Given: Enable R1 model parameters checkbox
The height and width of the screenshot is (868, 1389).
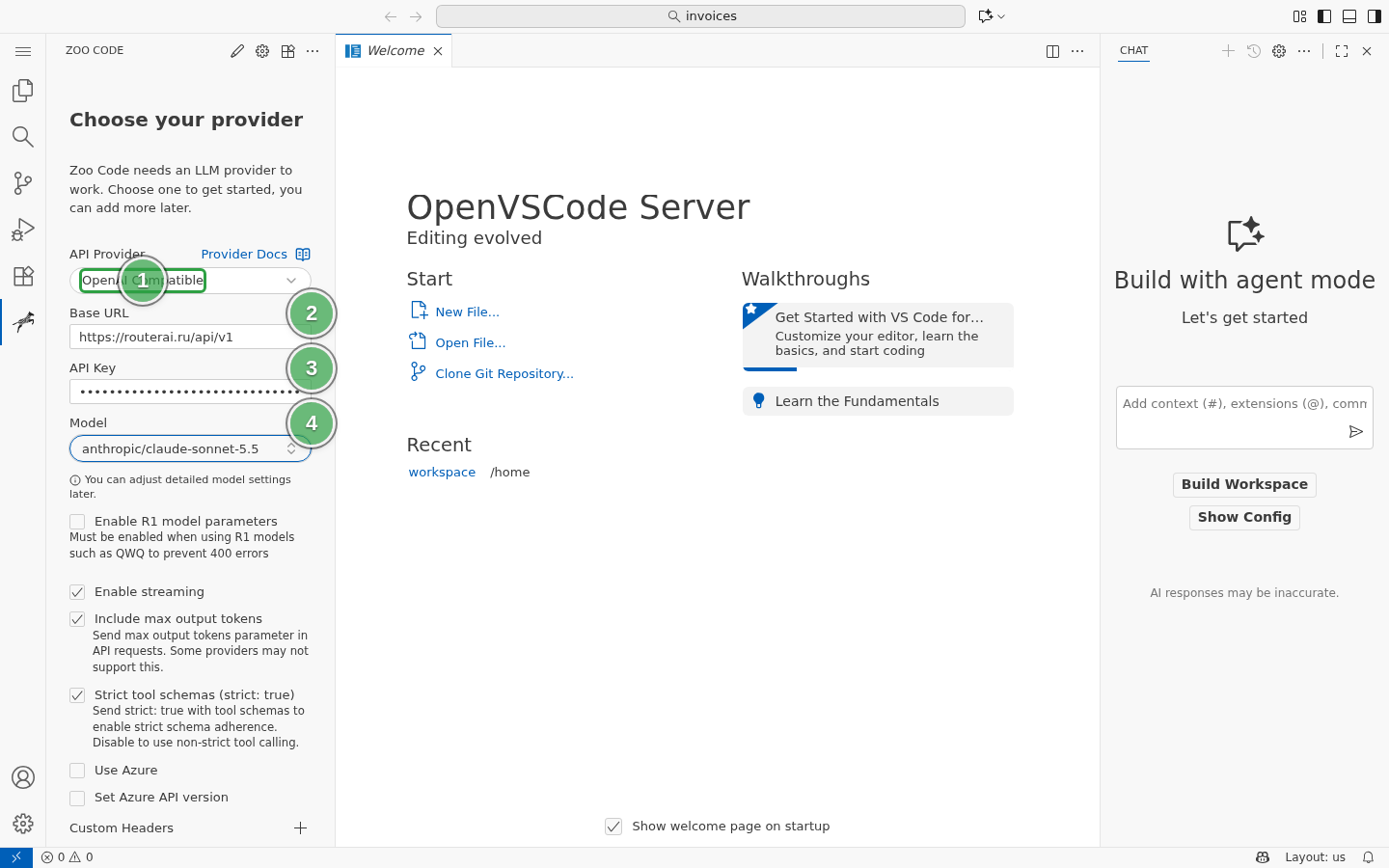Looking at the screenshot, I should point(77,522).
